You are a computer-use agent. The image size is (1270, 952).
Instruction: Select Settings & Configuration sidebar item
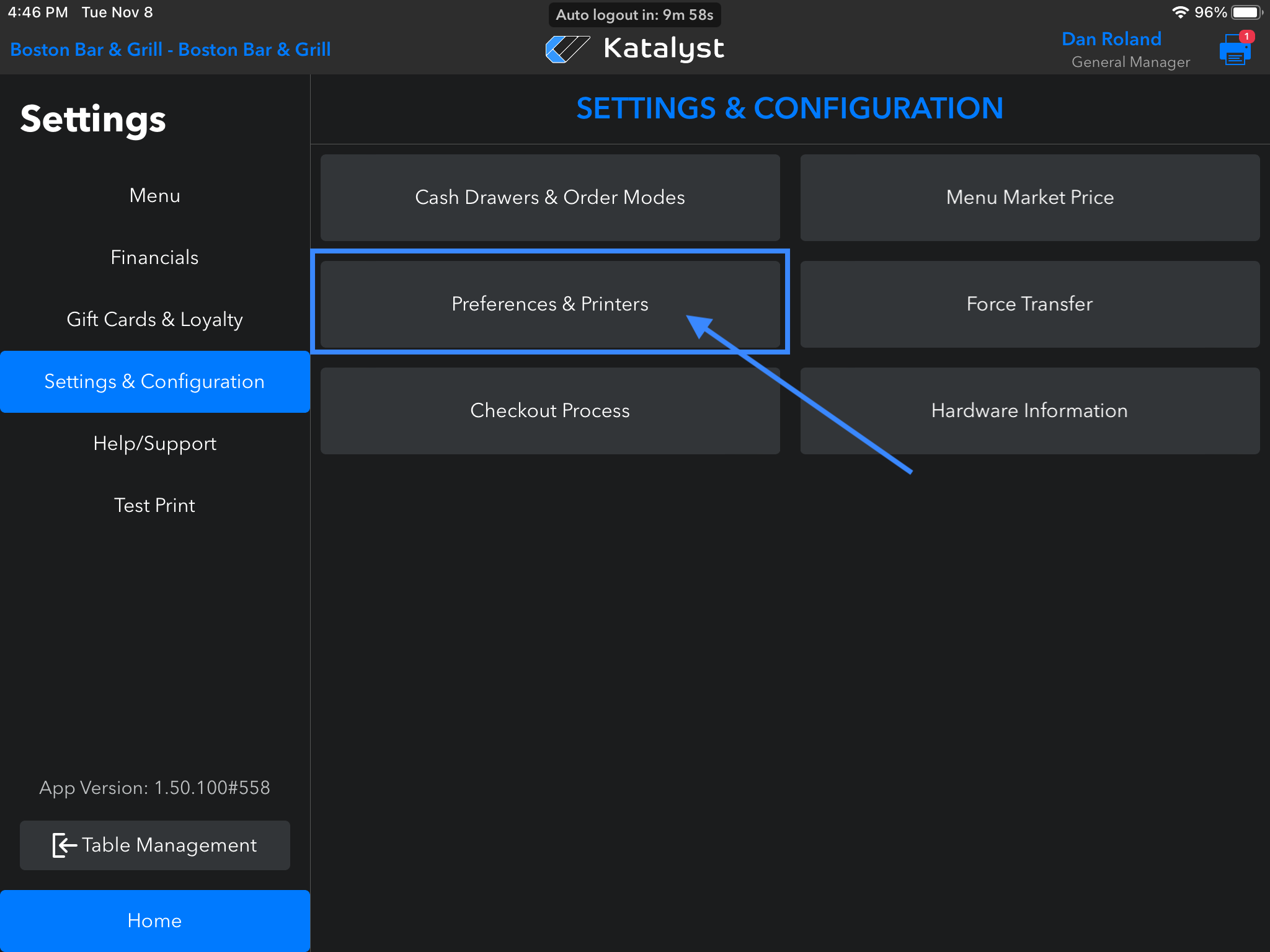(x=154, y=381)
